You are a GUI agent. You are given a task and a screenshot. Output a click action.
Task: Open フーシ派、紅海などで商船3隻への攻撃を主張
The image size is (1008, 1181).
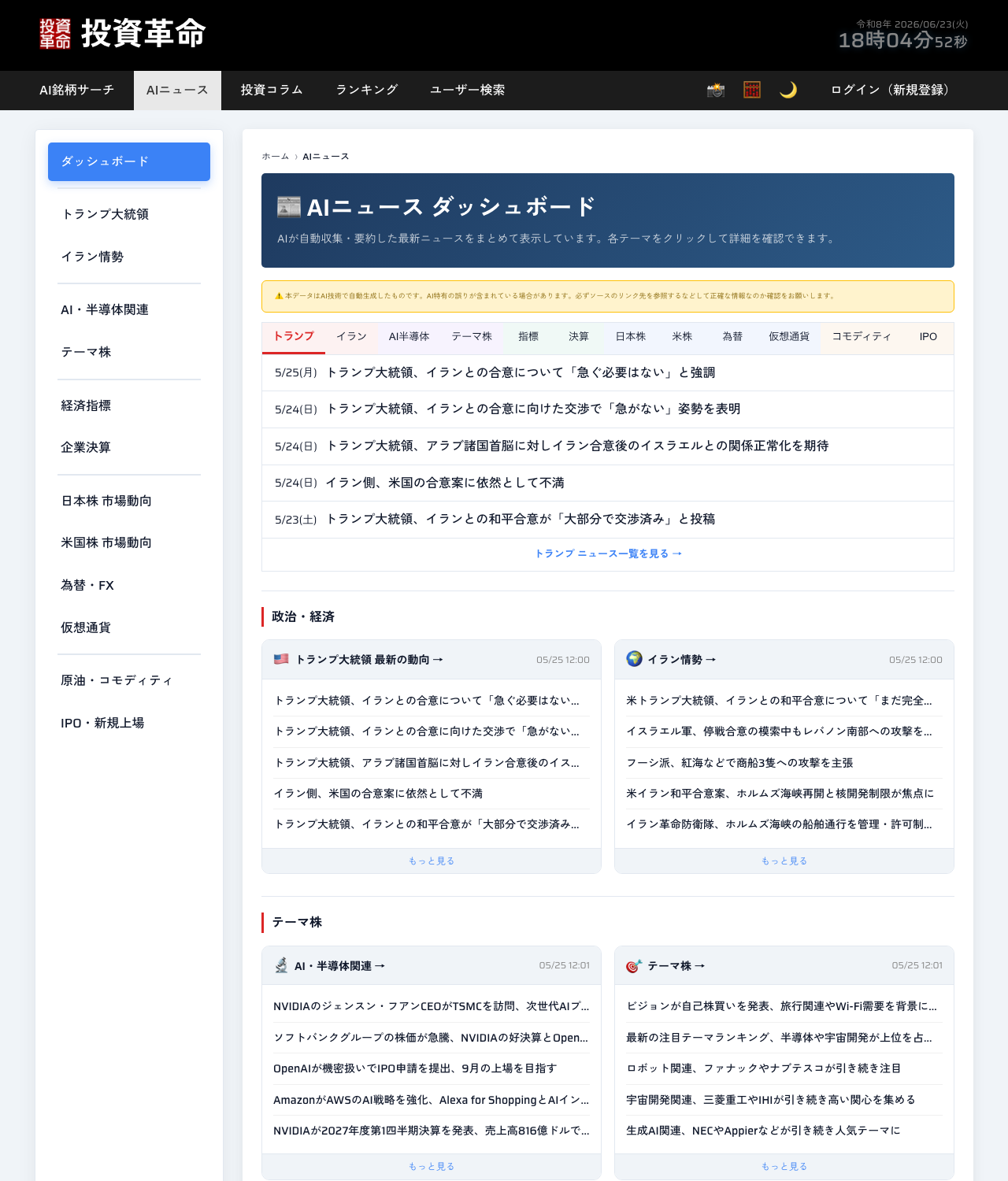[x=784, y=763]
